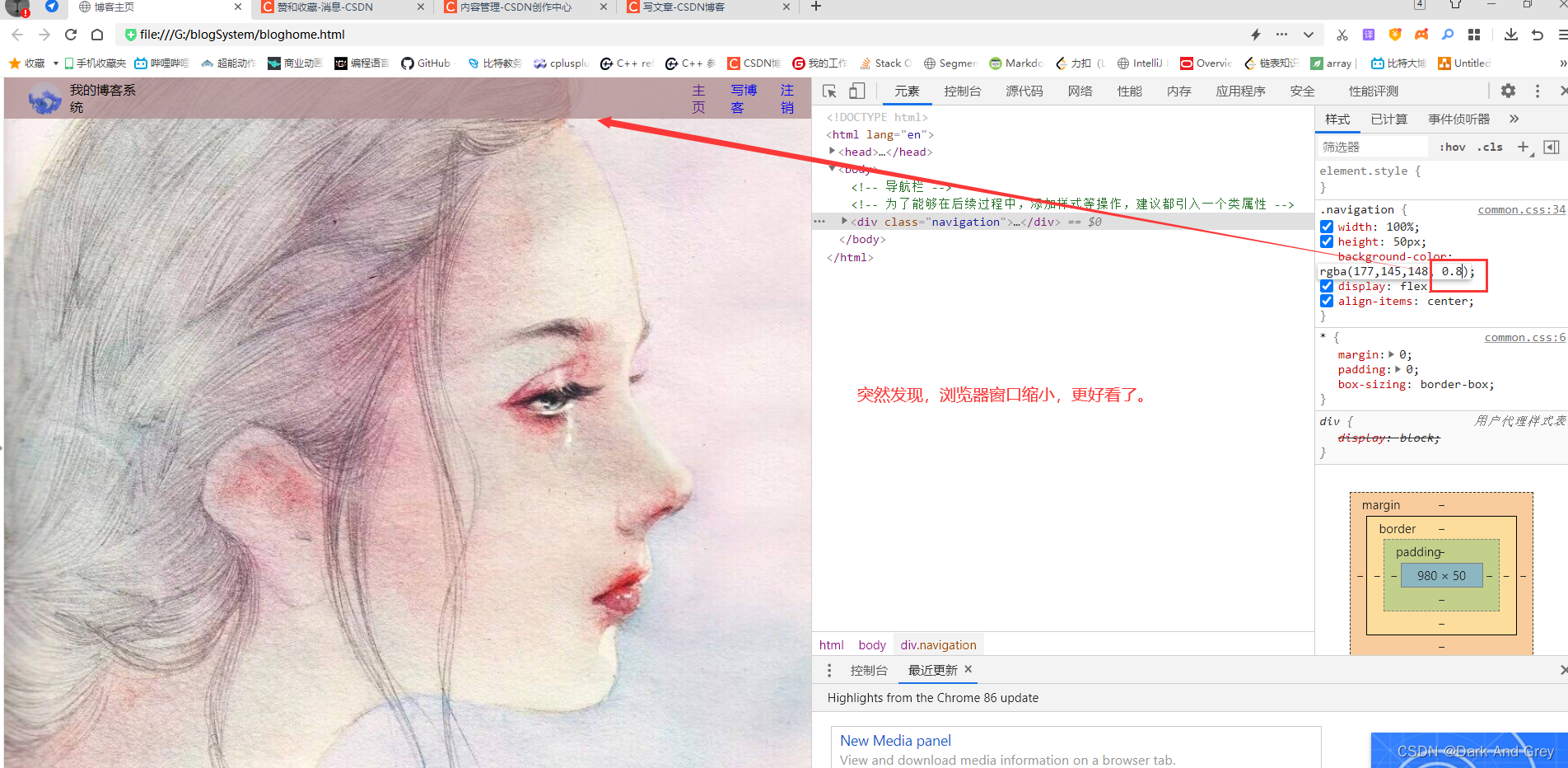Uncheck the width: 100% style property
Screen dimensions: 1568x768
(x=1327, y=227)
